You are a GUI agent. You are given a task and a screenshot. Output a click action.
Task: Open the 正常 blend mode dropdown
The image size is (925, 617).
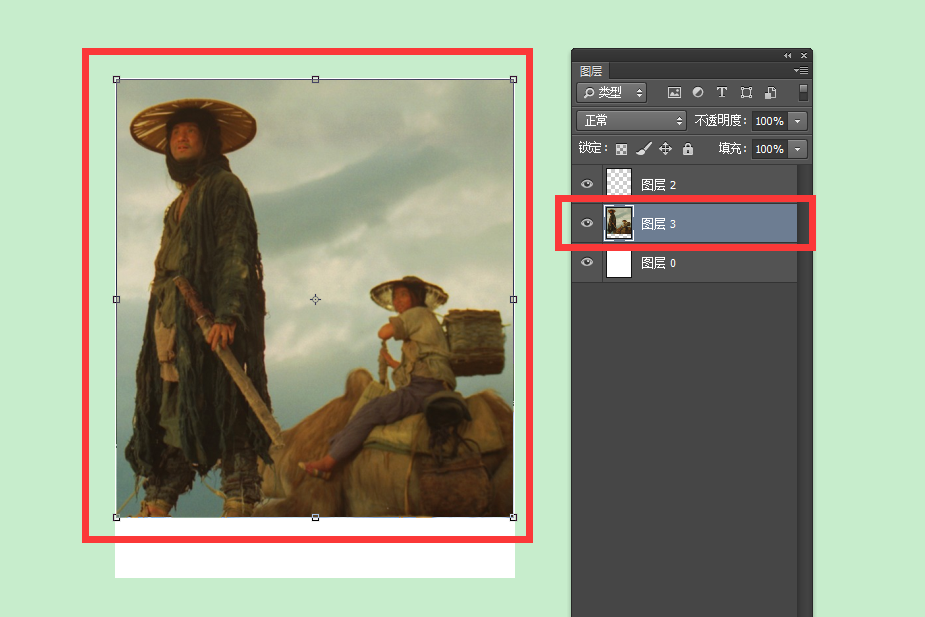[x=631, y=121]
